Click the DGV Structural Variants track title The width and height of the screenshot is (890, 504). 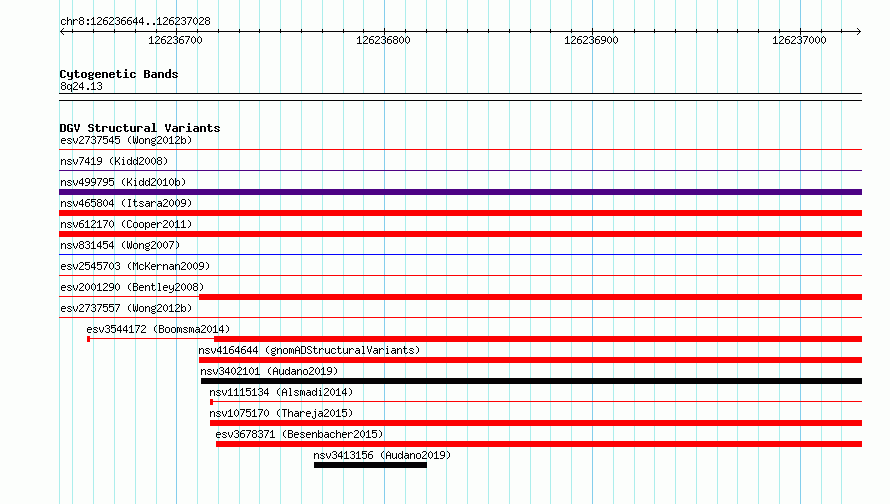tap(140, 128)
